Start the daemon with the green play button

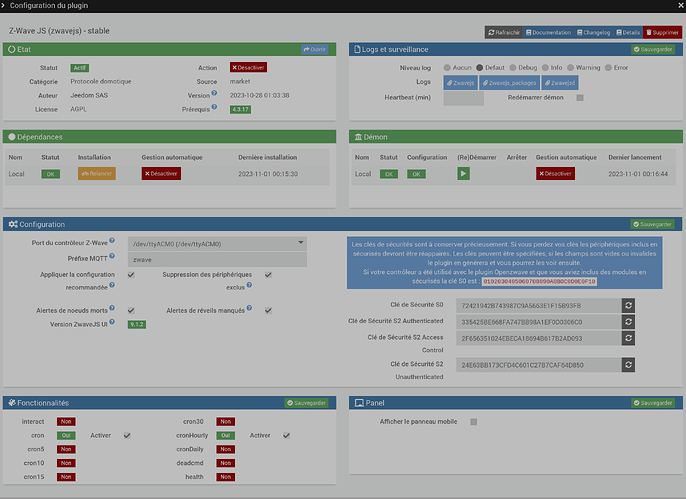pos(463,174)
